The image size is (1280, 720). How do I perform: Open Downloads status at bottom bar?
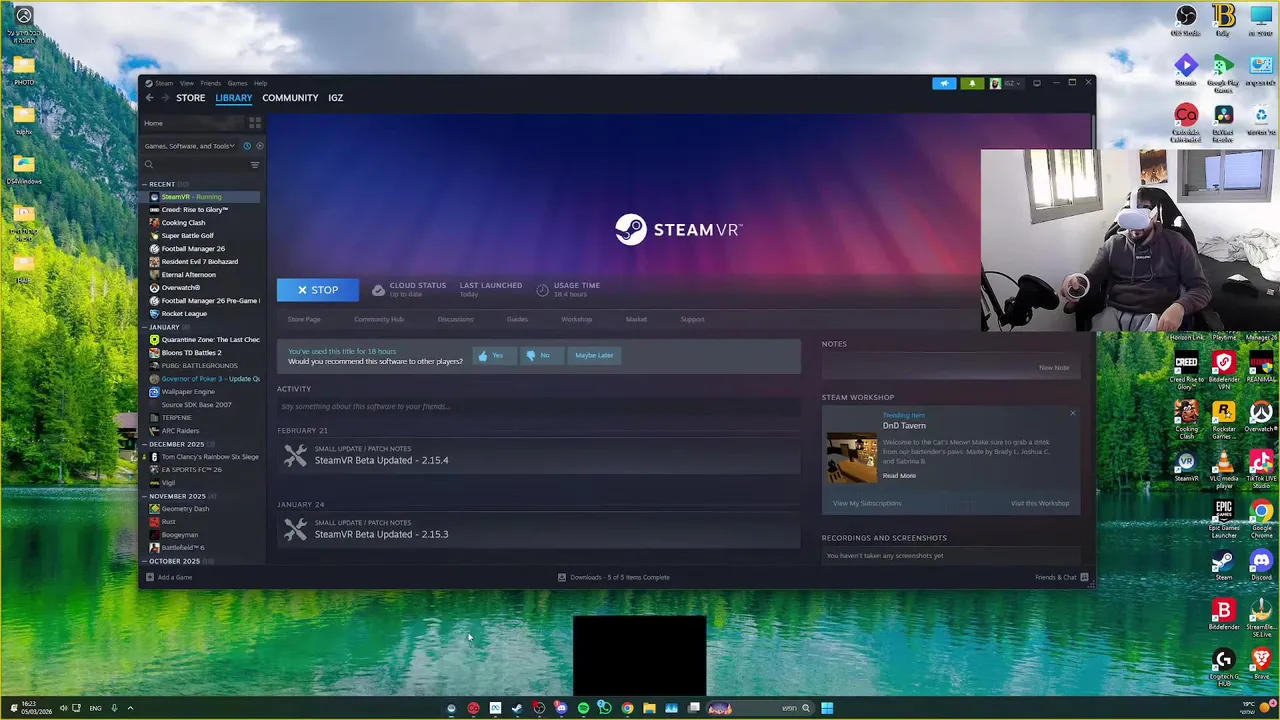[x=614, y=577]
